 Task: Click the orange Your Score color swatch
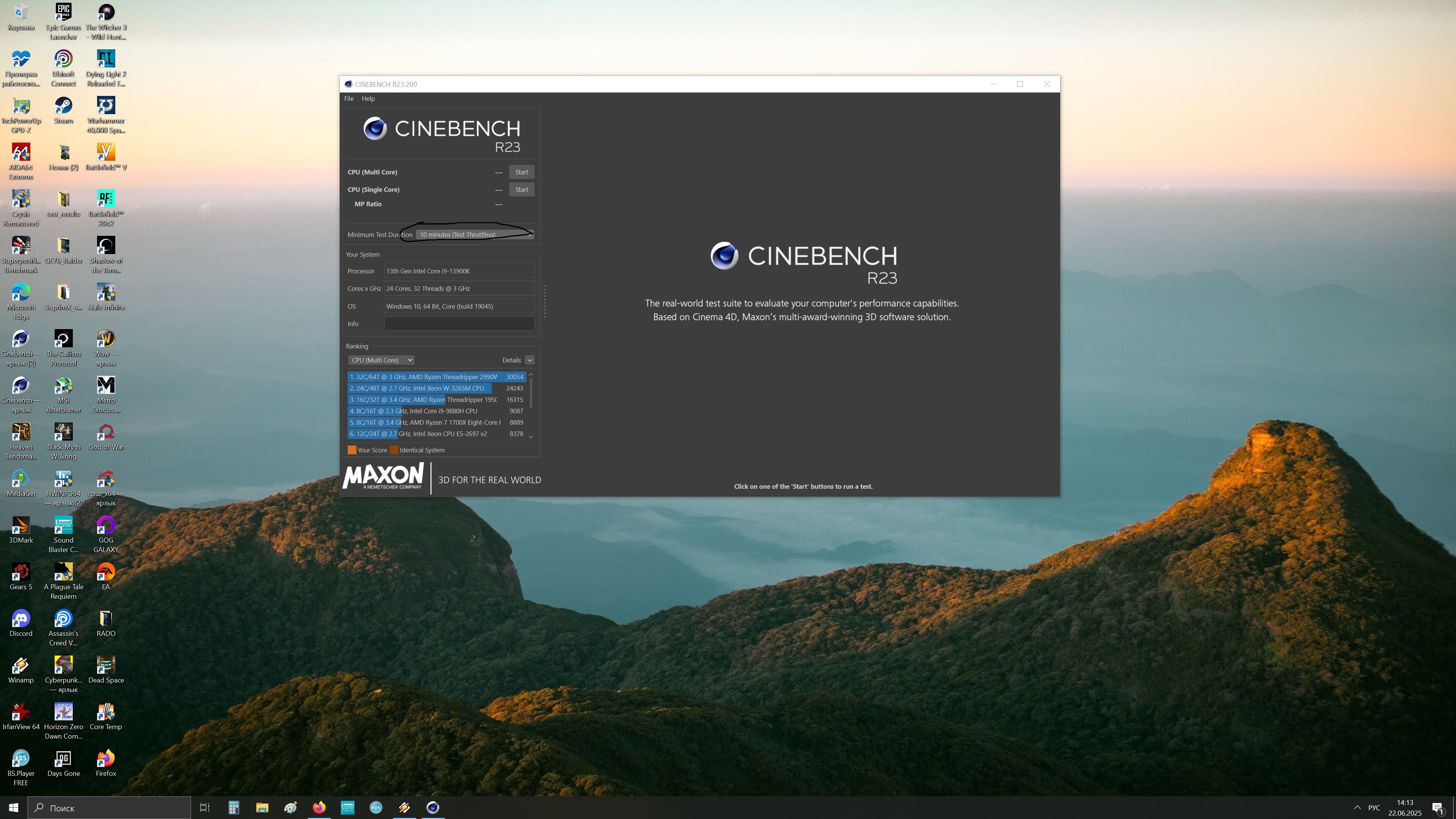pyautogui.click(x=351, y=450)
